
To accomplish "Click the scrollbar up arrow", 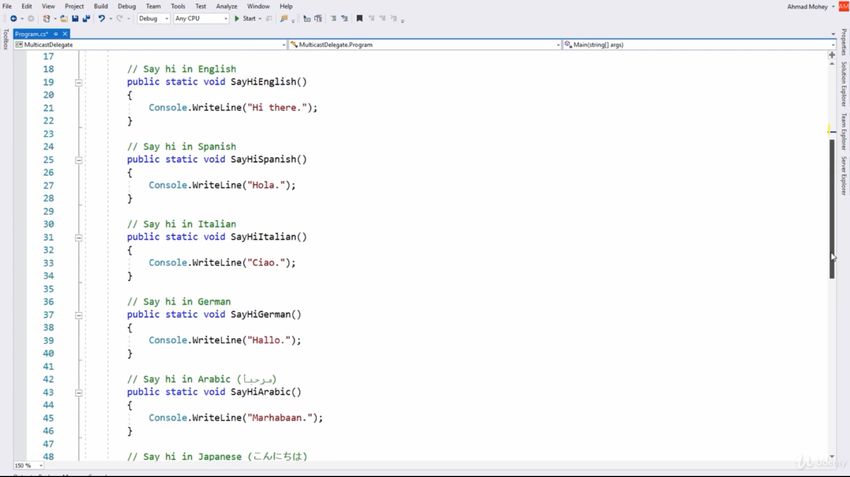I will (x=832, y=63).
